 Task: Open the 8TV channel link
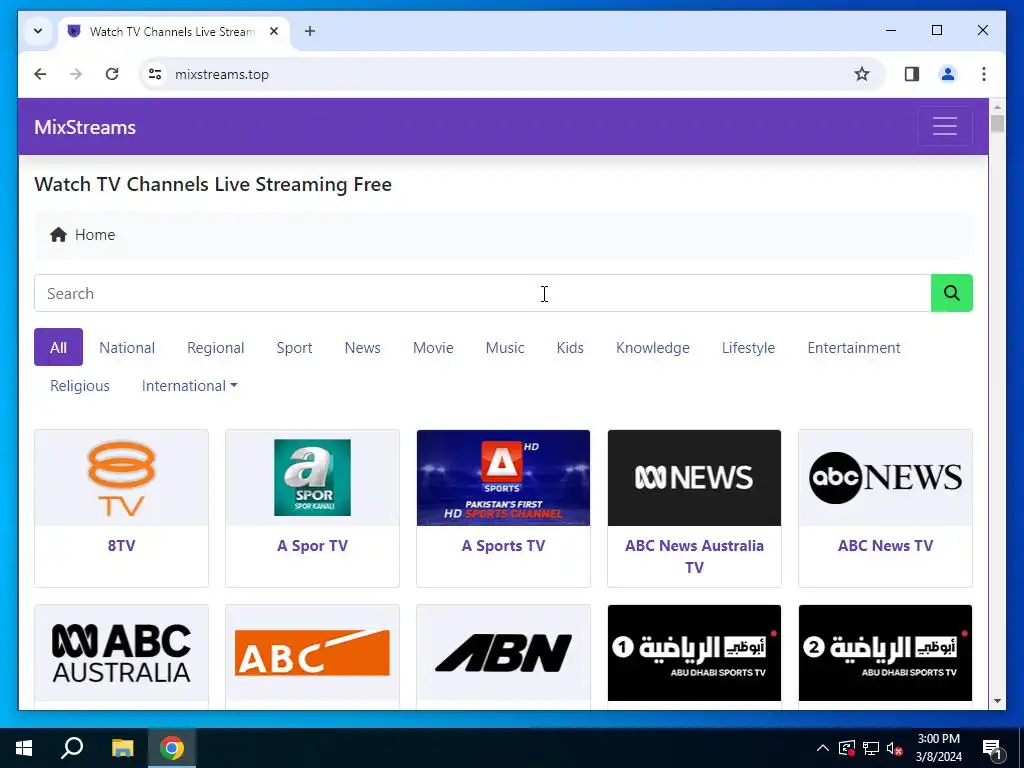(x=121, y=545)
